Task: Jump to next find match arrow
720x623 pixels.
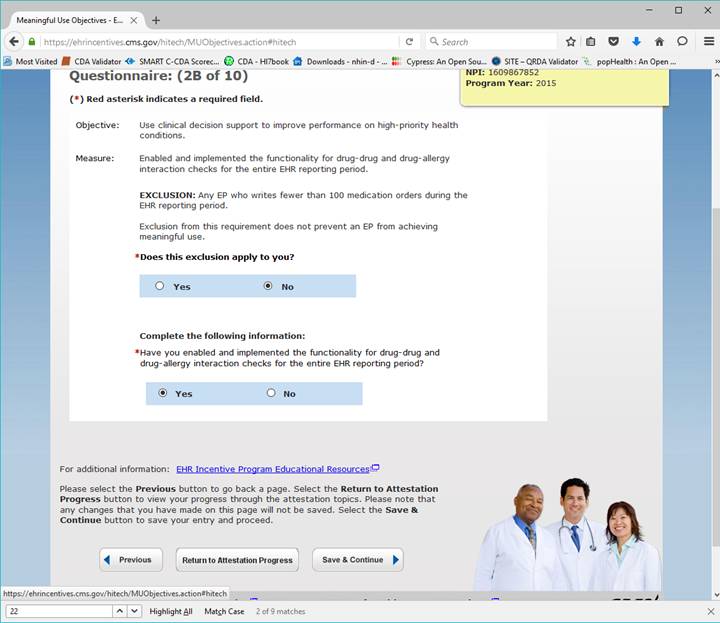Action: point(135,611)
